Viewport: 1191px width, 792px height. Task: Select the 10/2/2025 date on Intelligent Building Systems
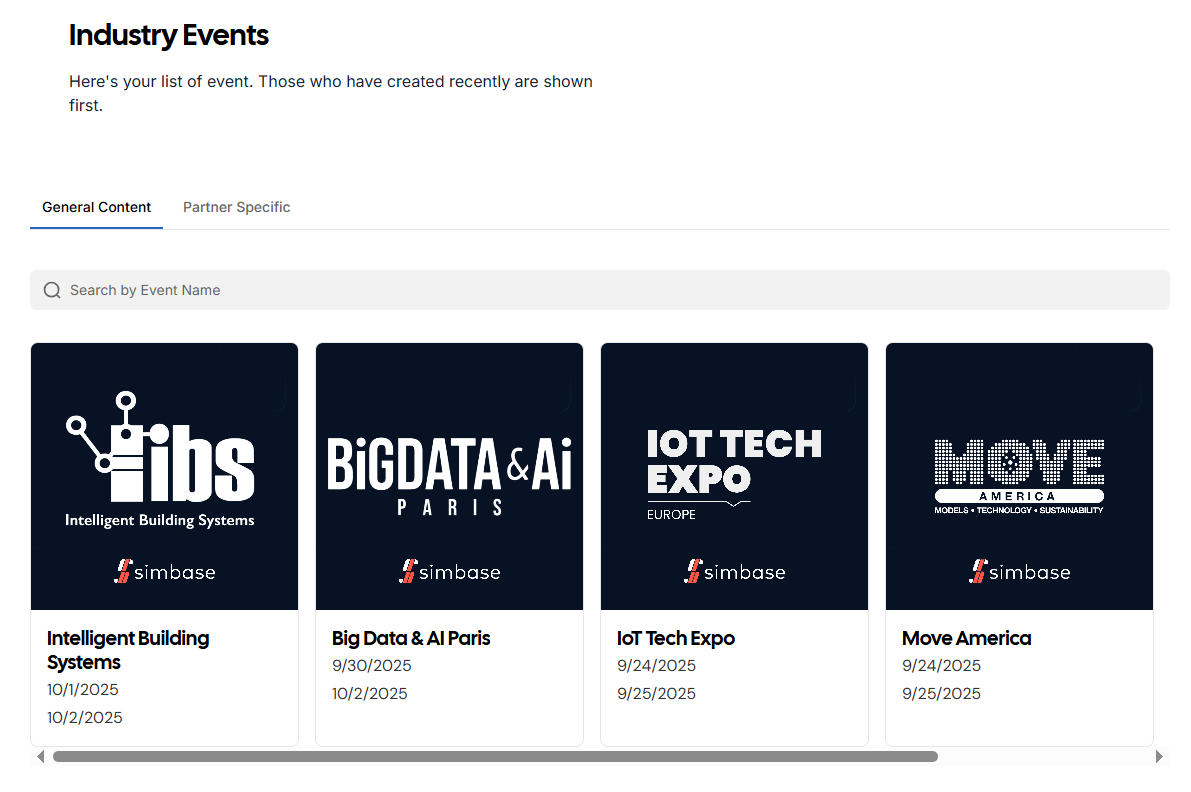pos(84,718)
